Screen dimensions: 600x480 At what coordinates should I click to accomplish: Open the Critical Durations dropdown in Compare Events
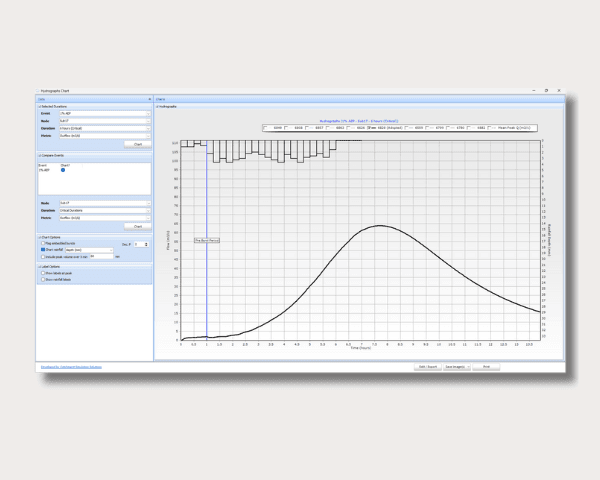[x=105, y=211]
